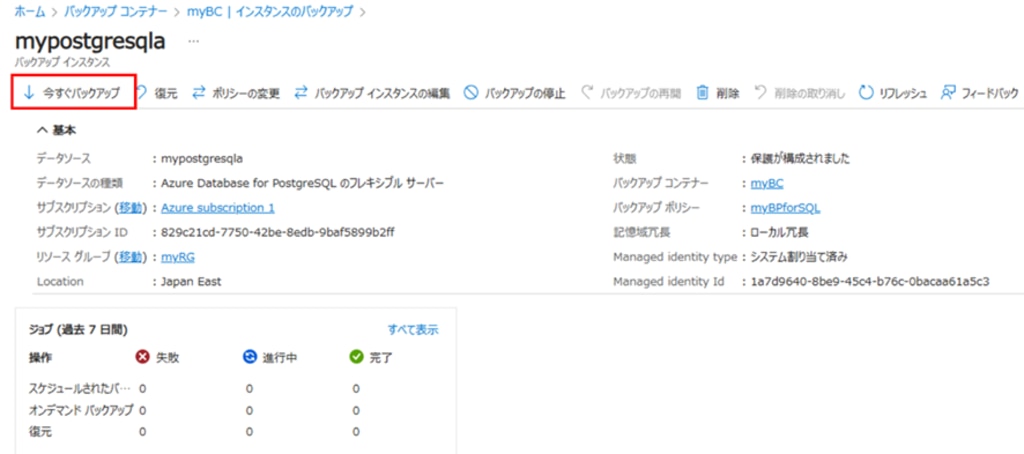
Task: Click the オンデマンド バックアップ row label
Action: tap(82, 410)
